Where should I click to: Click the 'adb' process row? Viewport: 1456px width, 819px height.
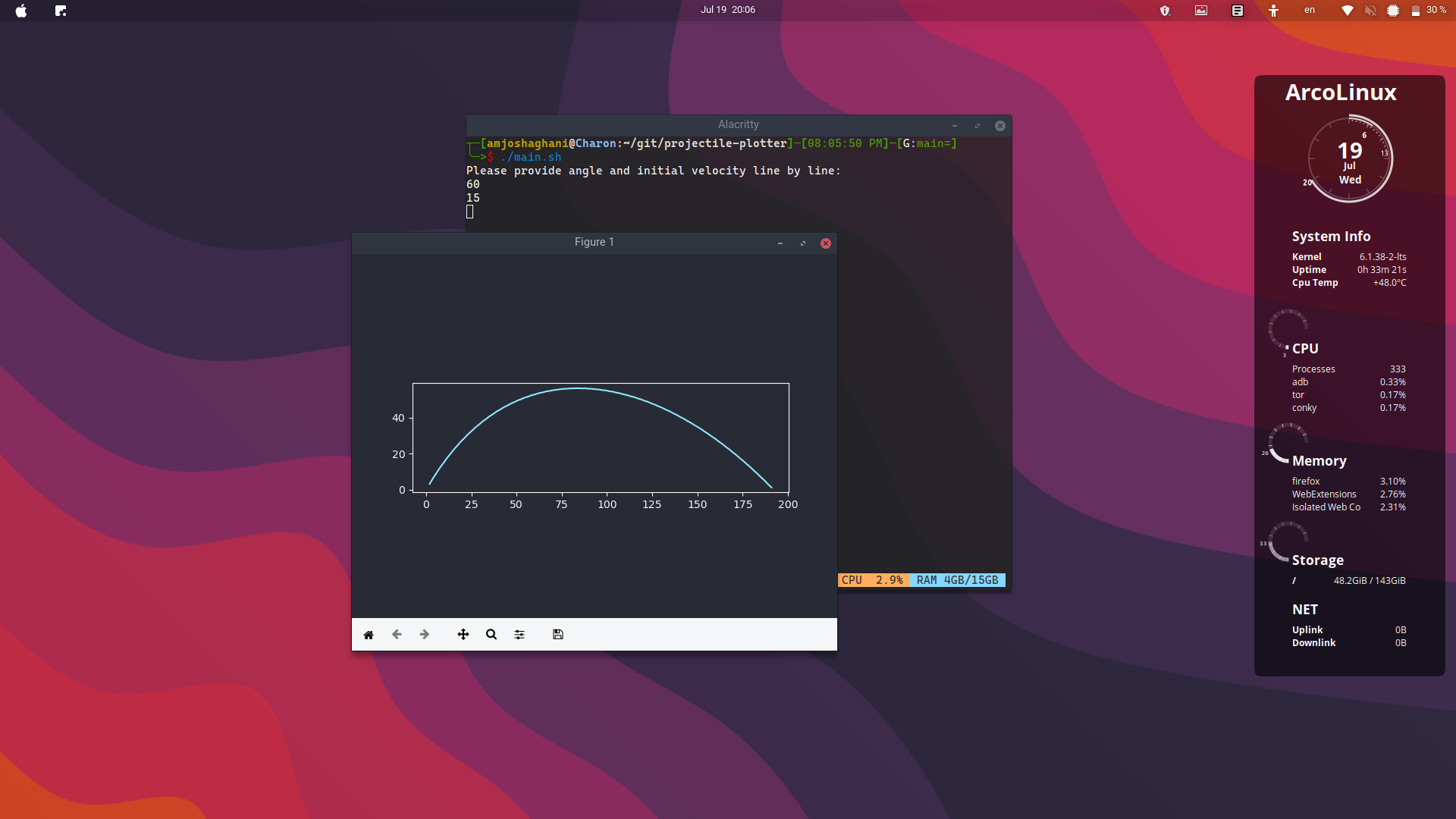coord(1349,382)
